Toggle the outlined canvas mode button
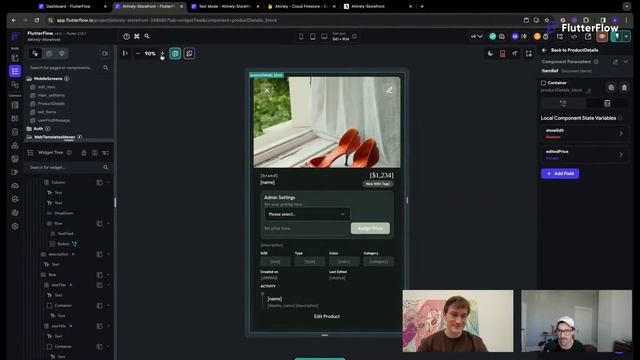The width and height of the screenshot is (640, 360). point(189,53)
